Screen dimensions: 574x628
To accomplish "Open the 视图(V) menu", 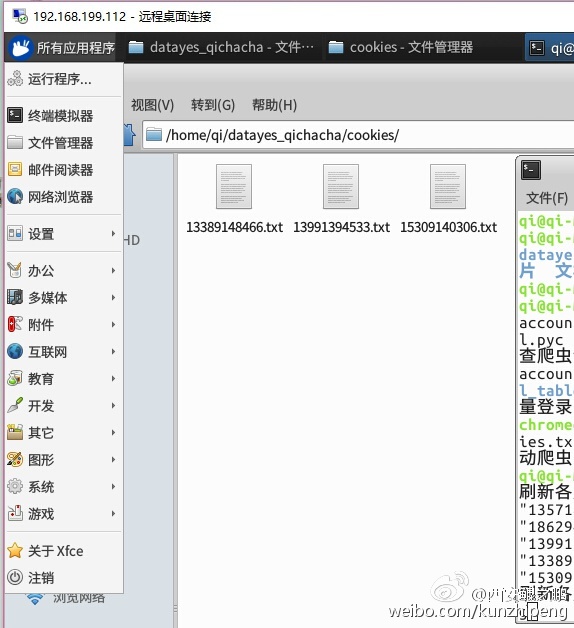I will [153, 105].
